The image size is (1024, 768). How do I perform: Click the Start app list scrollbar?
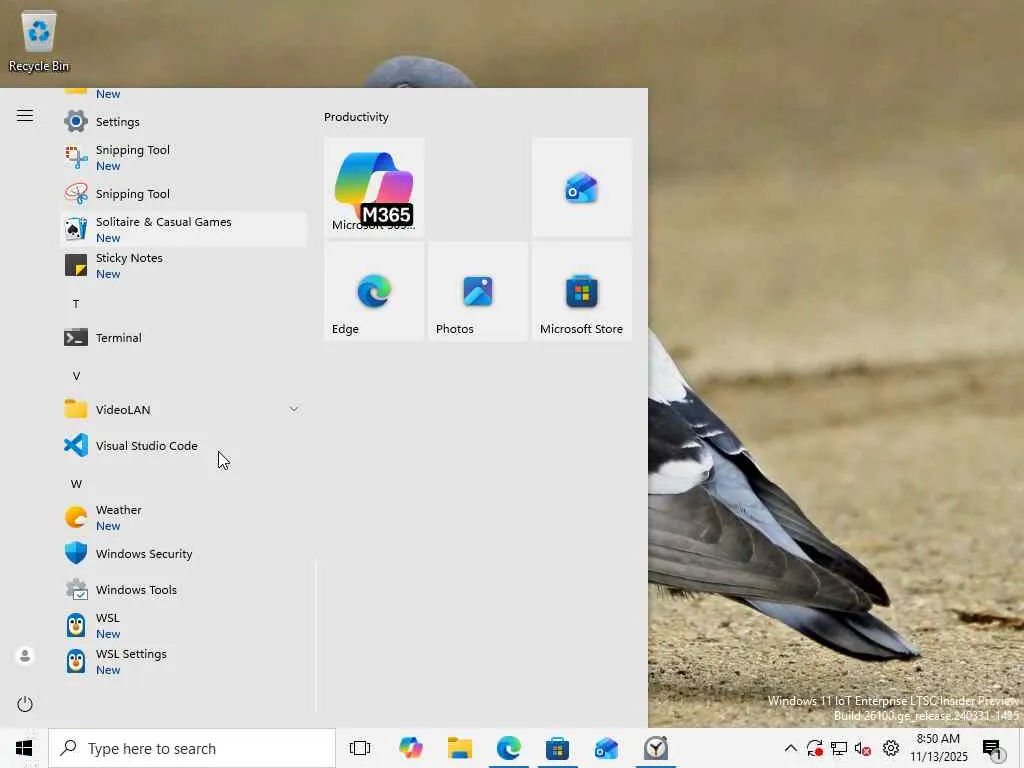coord(315,637)
